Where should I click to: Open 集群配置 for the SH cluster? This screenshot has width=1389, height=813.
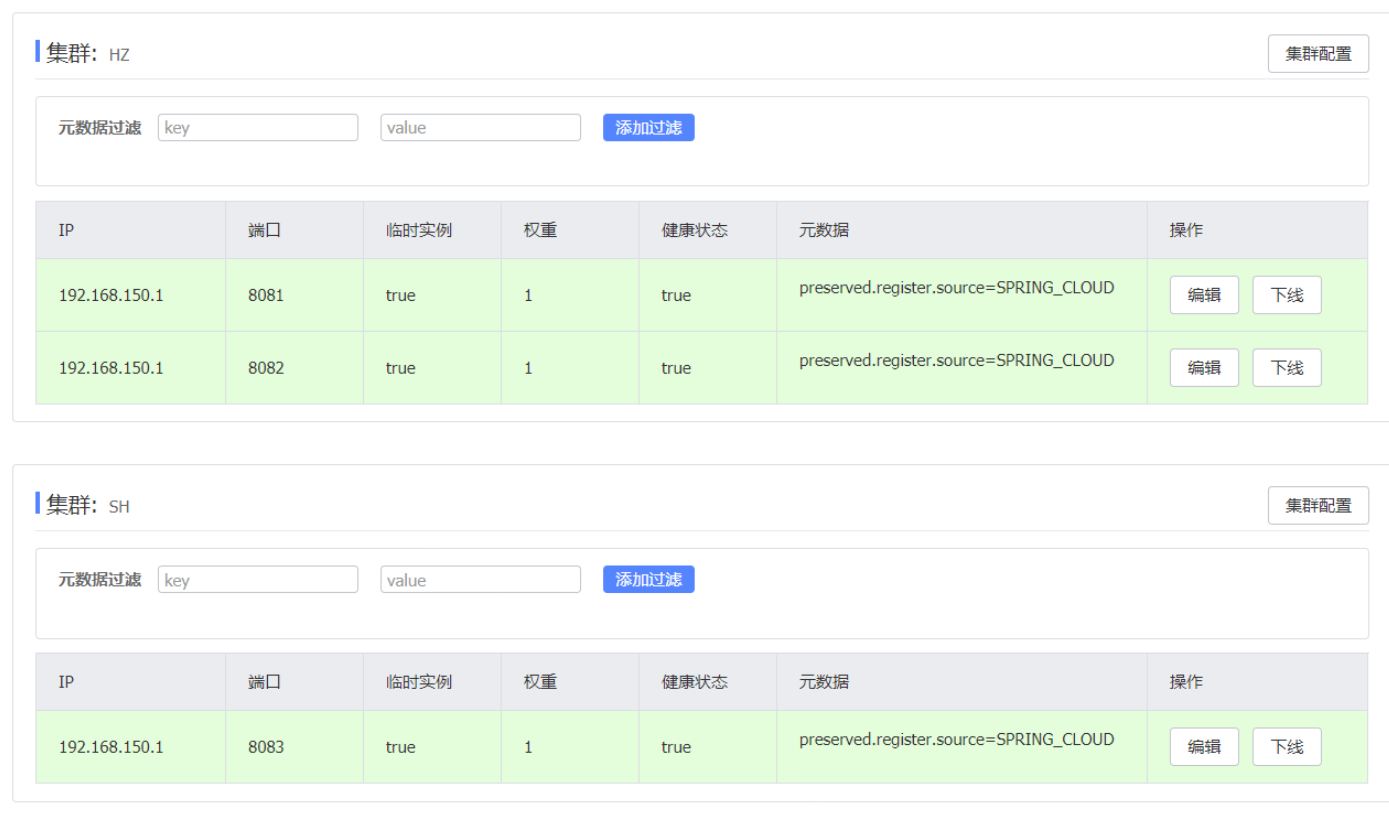(1317, 506)
